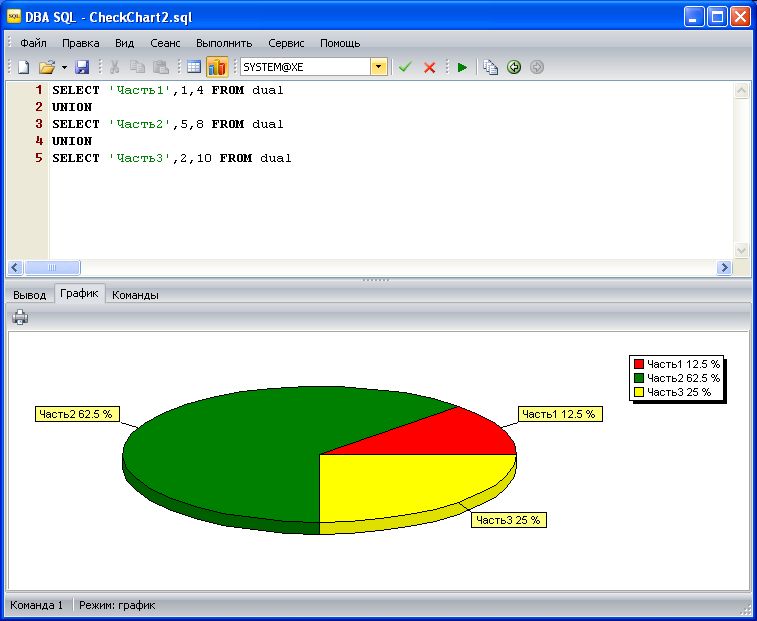Click the New file icon
Viewport: 757px width, 621px height.
(23, 67)
